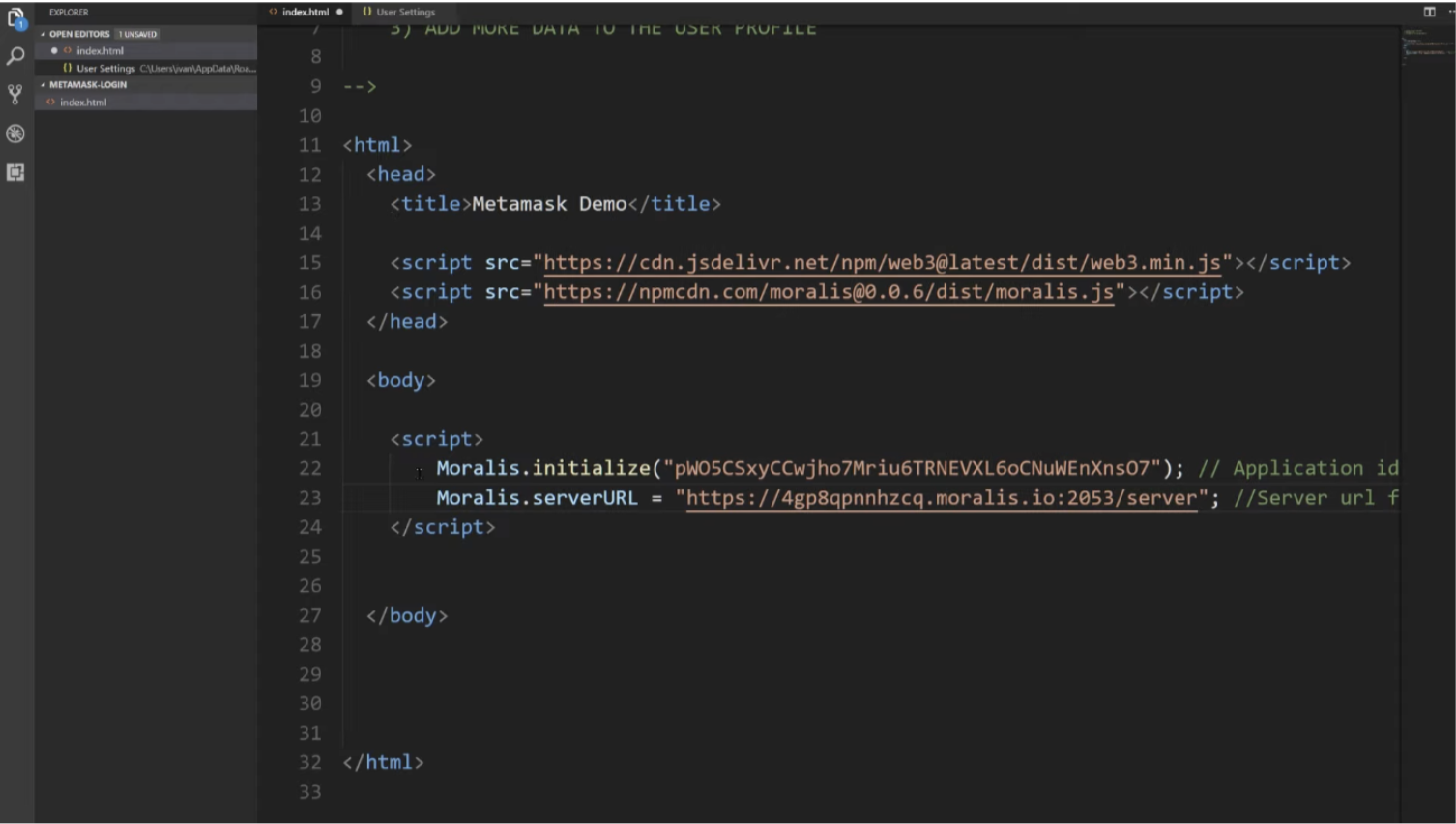
Task: Select the Debug icon in the sidebar
Action: [15, 133]
